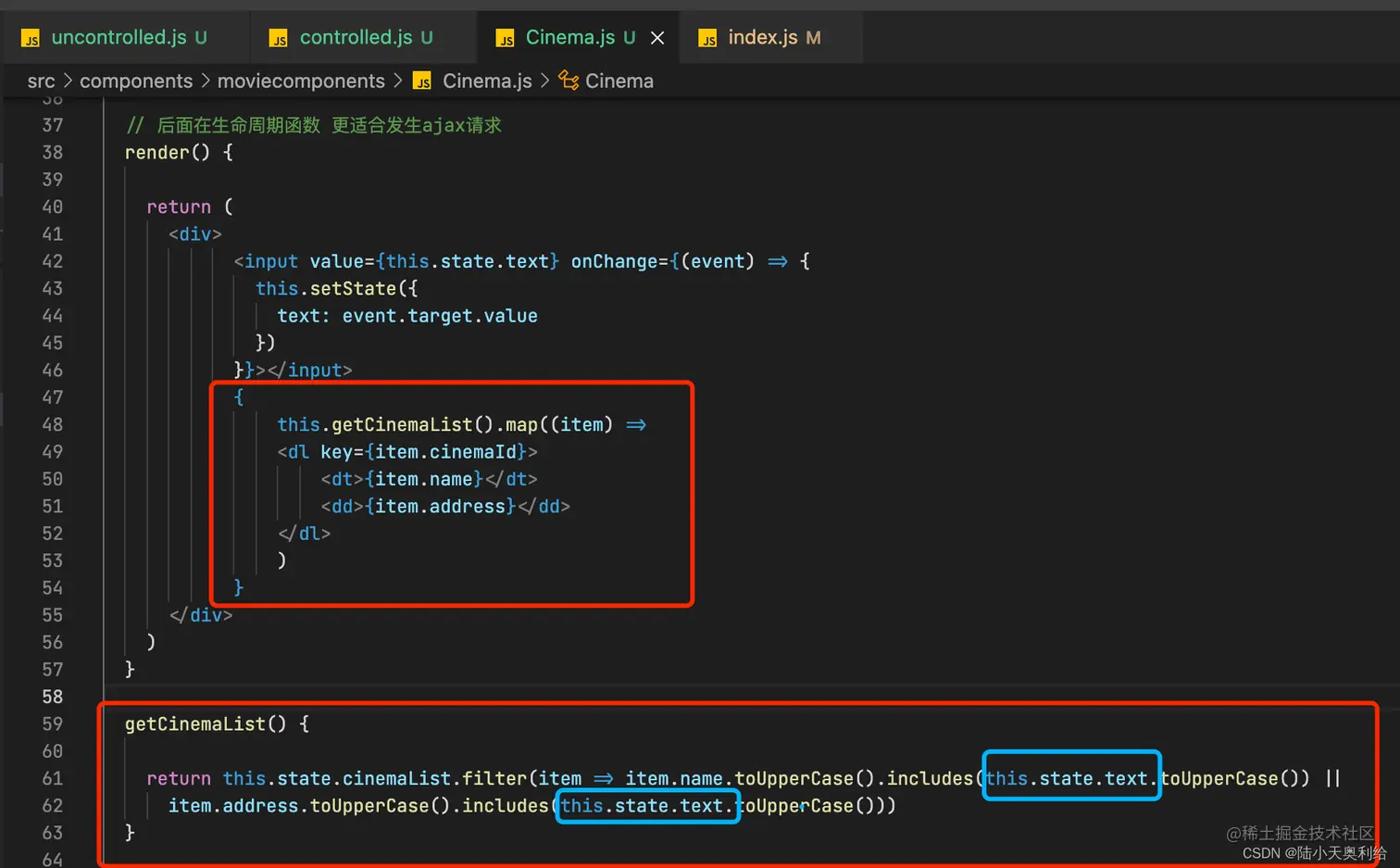
Task: Click {item.address} on line 51
Action: (x=440, y=507)
